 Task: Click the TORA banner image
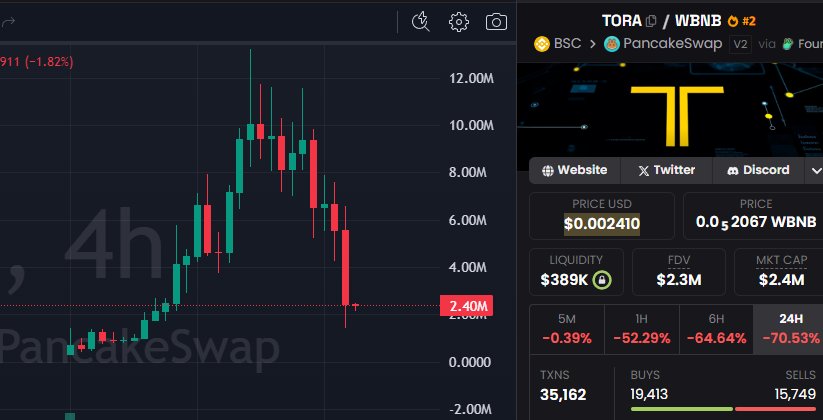click(x=670, y=108)
